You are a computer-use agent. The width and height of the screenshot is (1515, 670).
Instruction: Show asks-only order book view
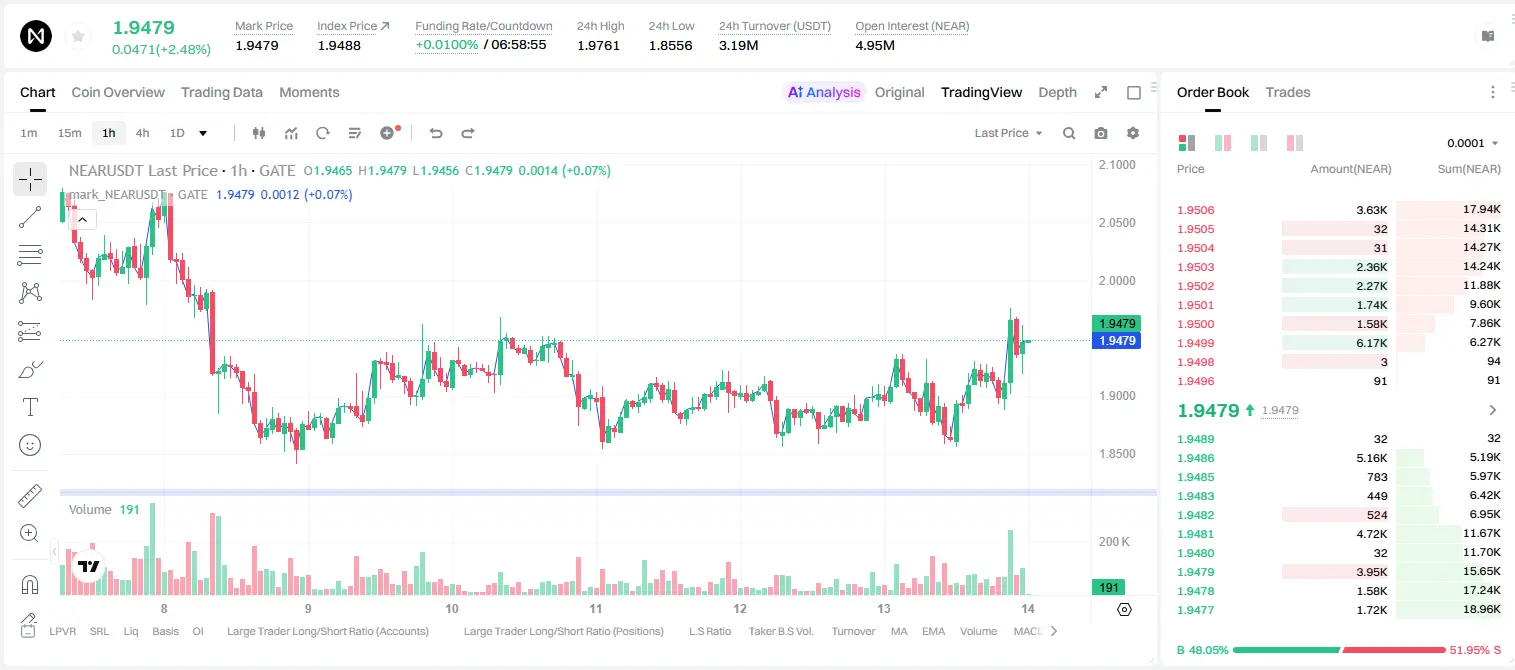[x=1295, y=143]
